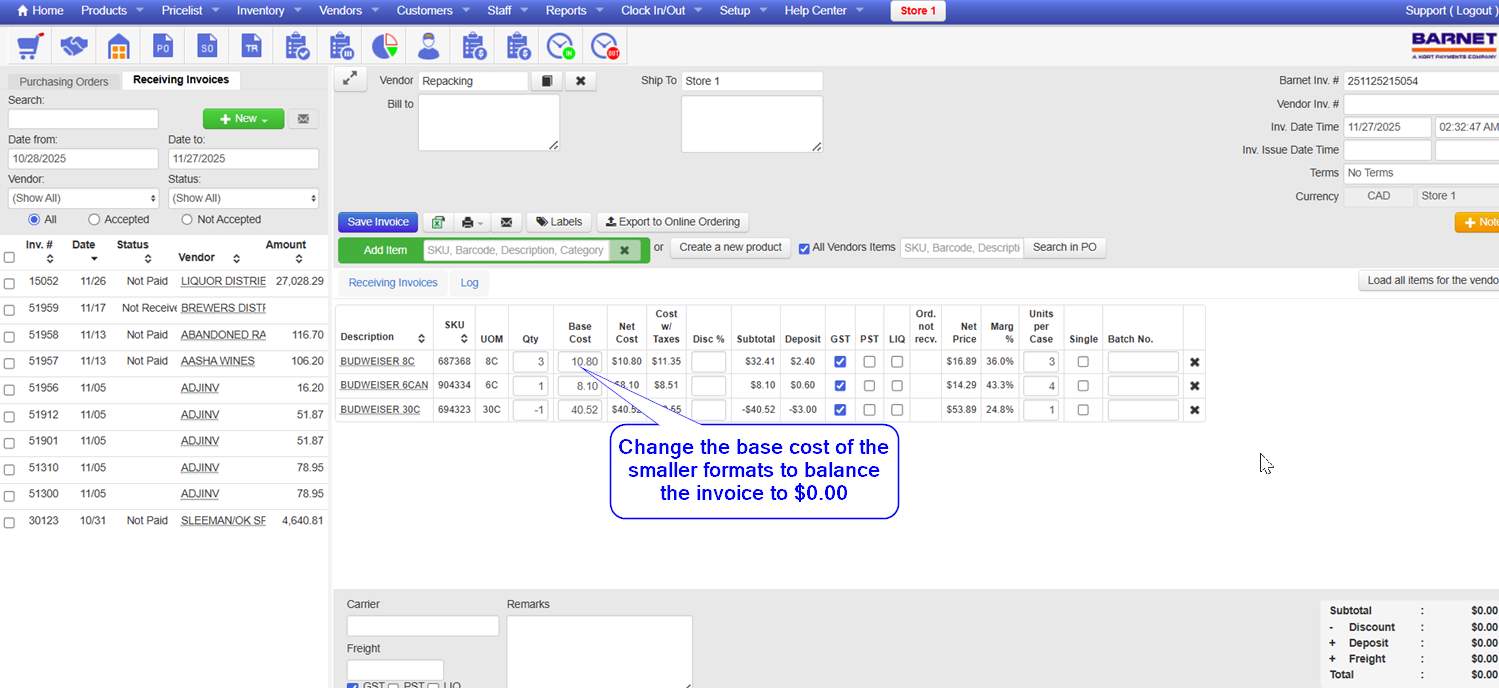Remove the BUDWEISER 8C row

click(x=1194, y=362)
